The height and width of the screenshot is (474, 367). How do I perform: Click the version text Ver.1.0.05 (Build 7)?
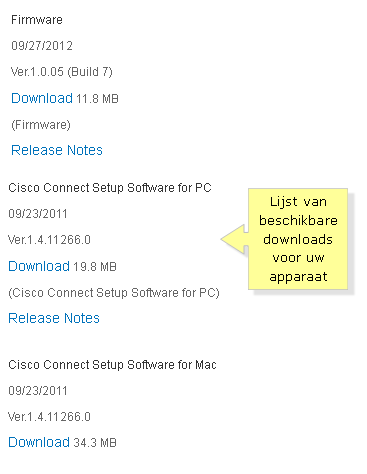tap(62, 72)
